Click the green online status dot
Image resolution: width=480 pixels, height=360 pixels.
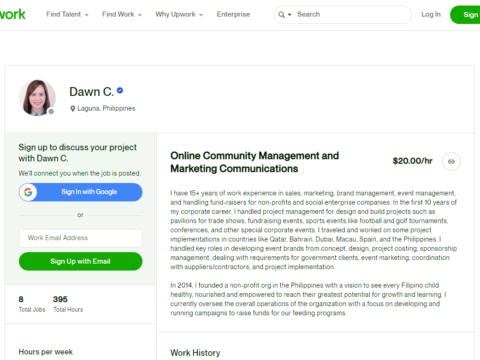tap(51, 111)
